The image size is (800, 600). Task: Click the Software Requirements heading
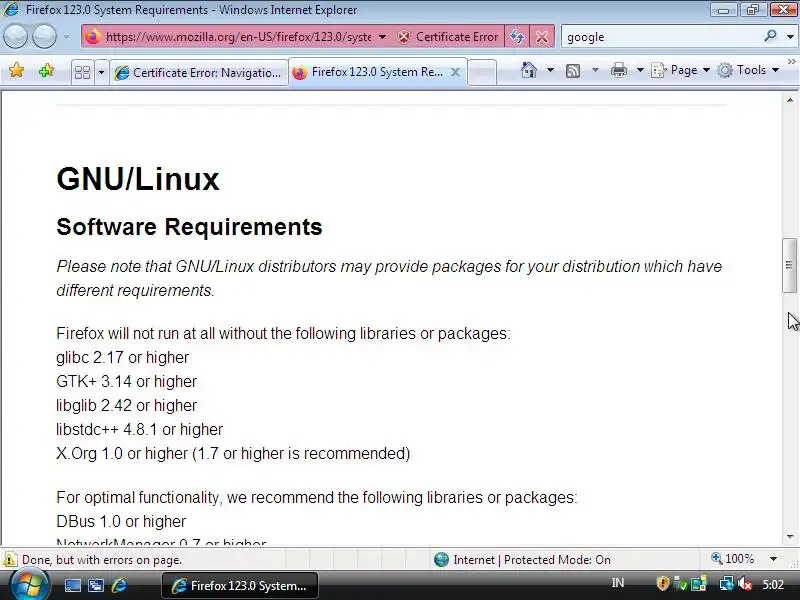click(x=189, y=227)
